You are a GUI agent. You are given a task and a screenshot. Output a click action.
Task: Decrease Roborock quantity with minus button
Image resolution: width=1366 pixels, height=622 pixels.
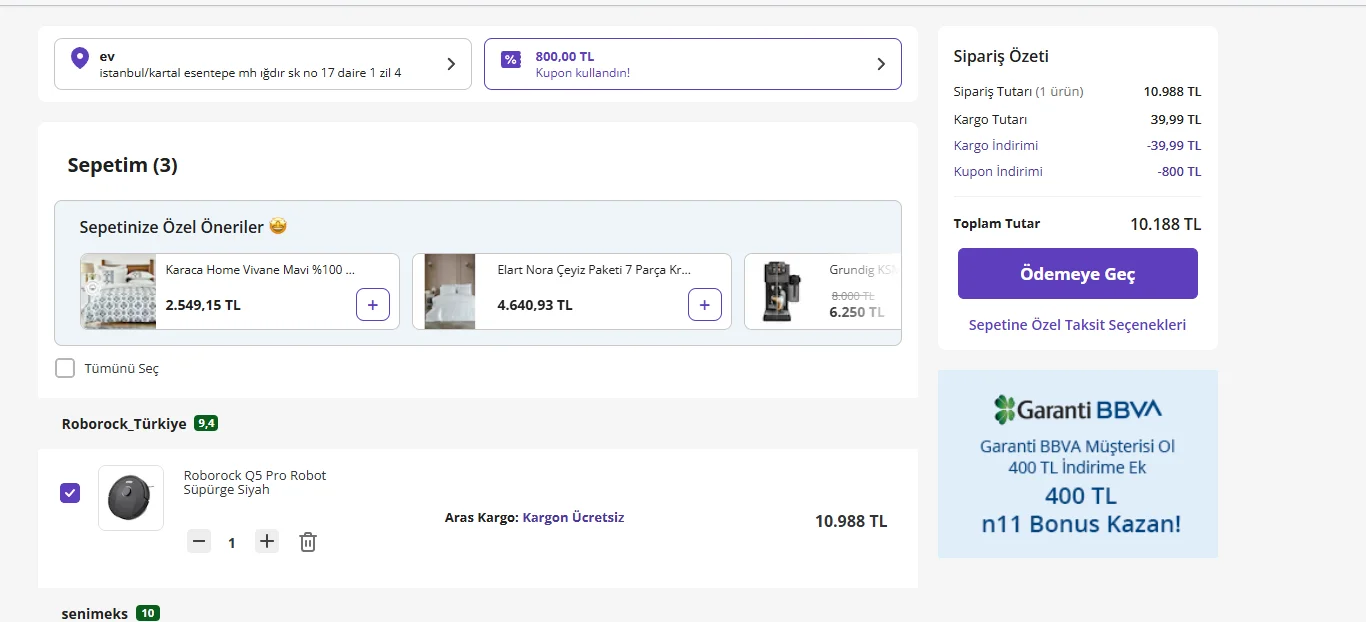click(199, 542)
